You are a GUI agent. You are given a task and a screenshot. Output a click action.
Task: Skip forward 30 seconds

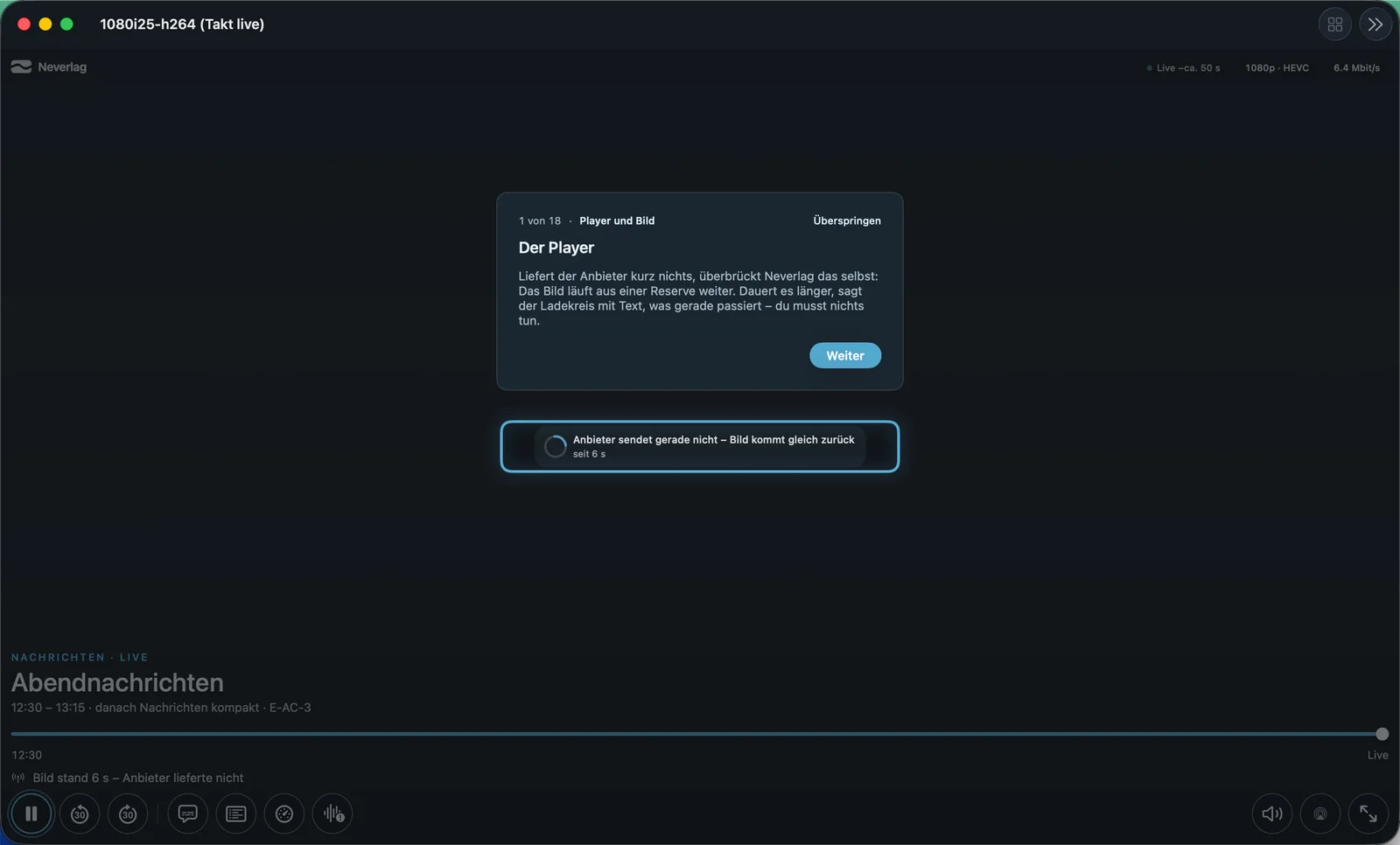[128, 814]
